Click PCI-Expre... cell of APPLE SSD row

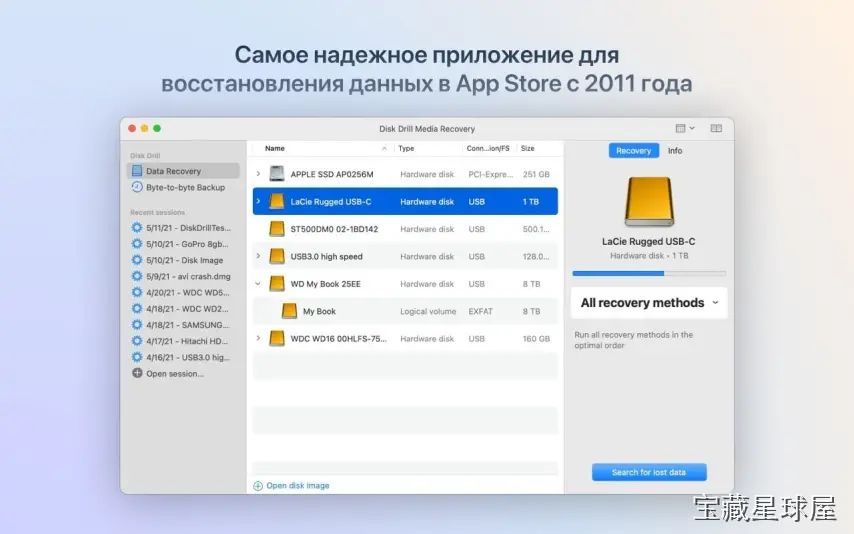pyautogui.click(x=491, y=174)
